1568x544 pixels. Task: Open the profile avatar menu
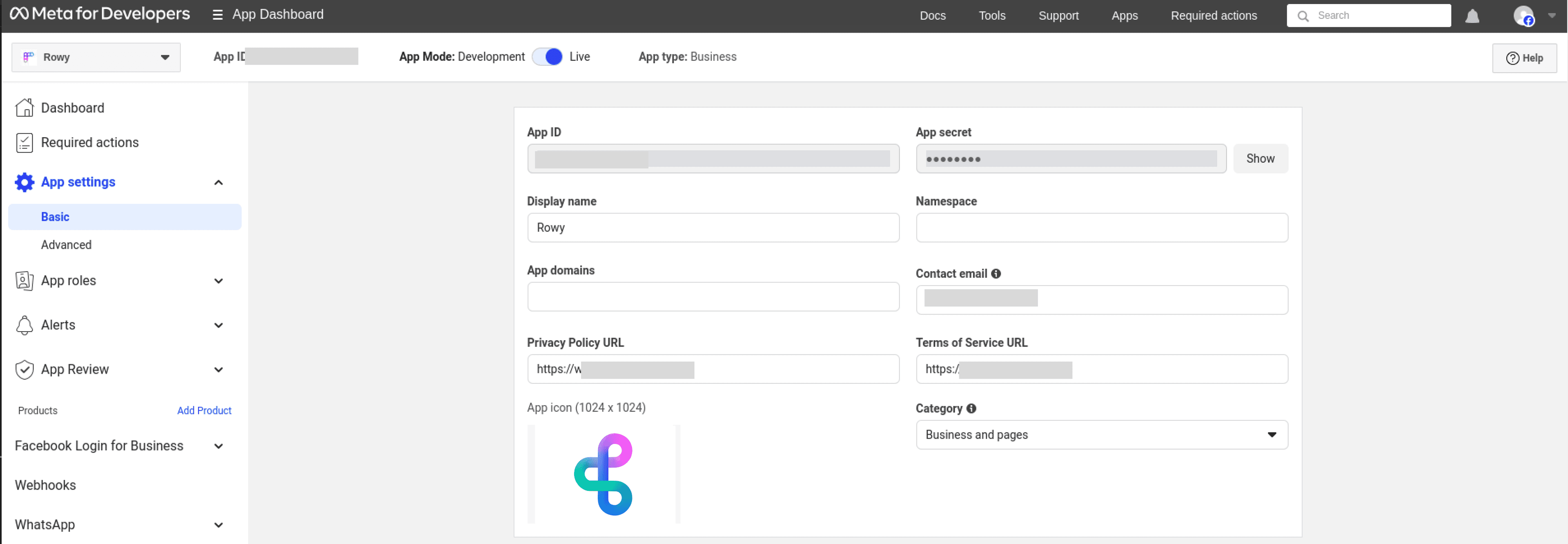pos(1526,16)
